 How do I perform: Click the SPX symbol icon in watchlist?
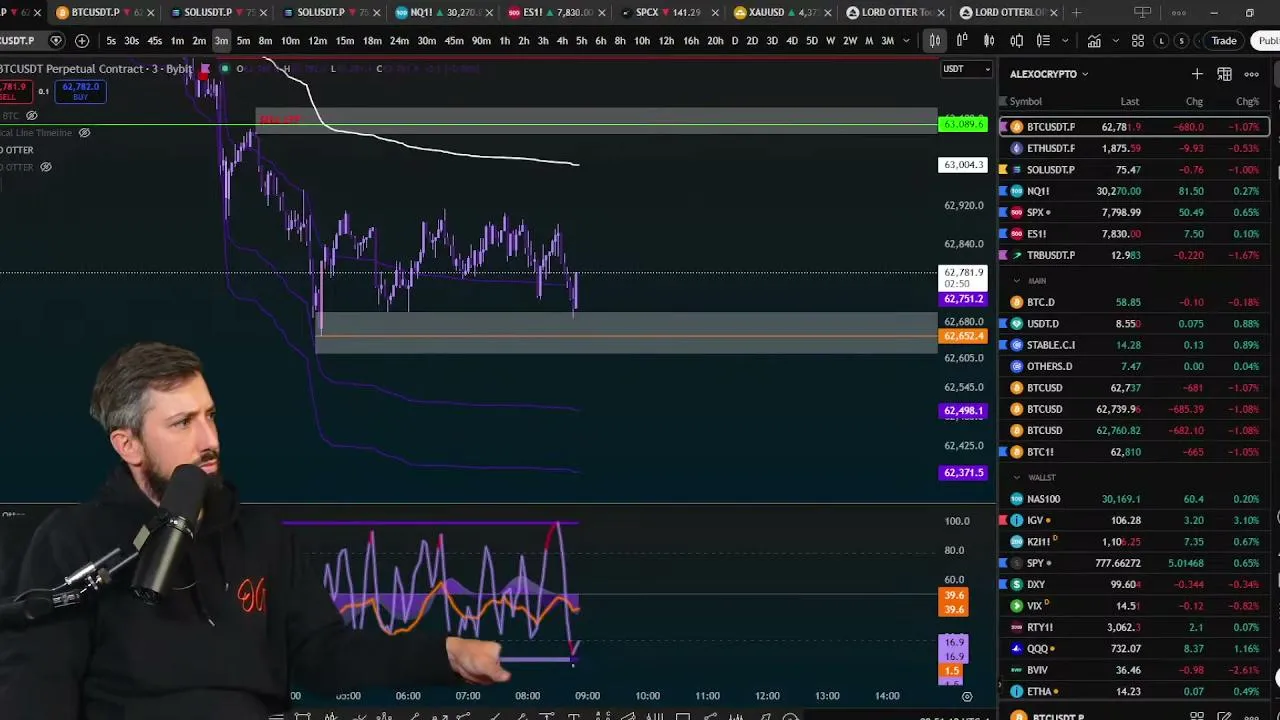click(1016, 212)
